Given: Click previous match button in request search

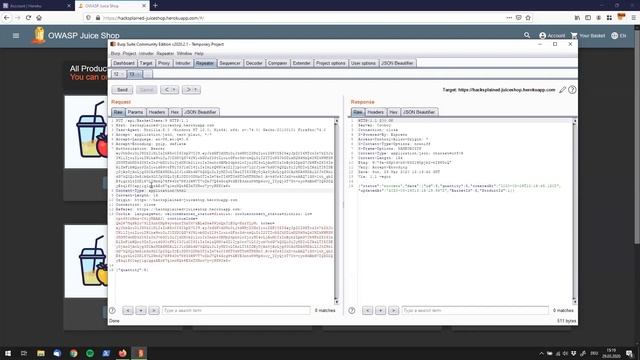Looking at the screenshot, I should click(128, 311).
